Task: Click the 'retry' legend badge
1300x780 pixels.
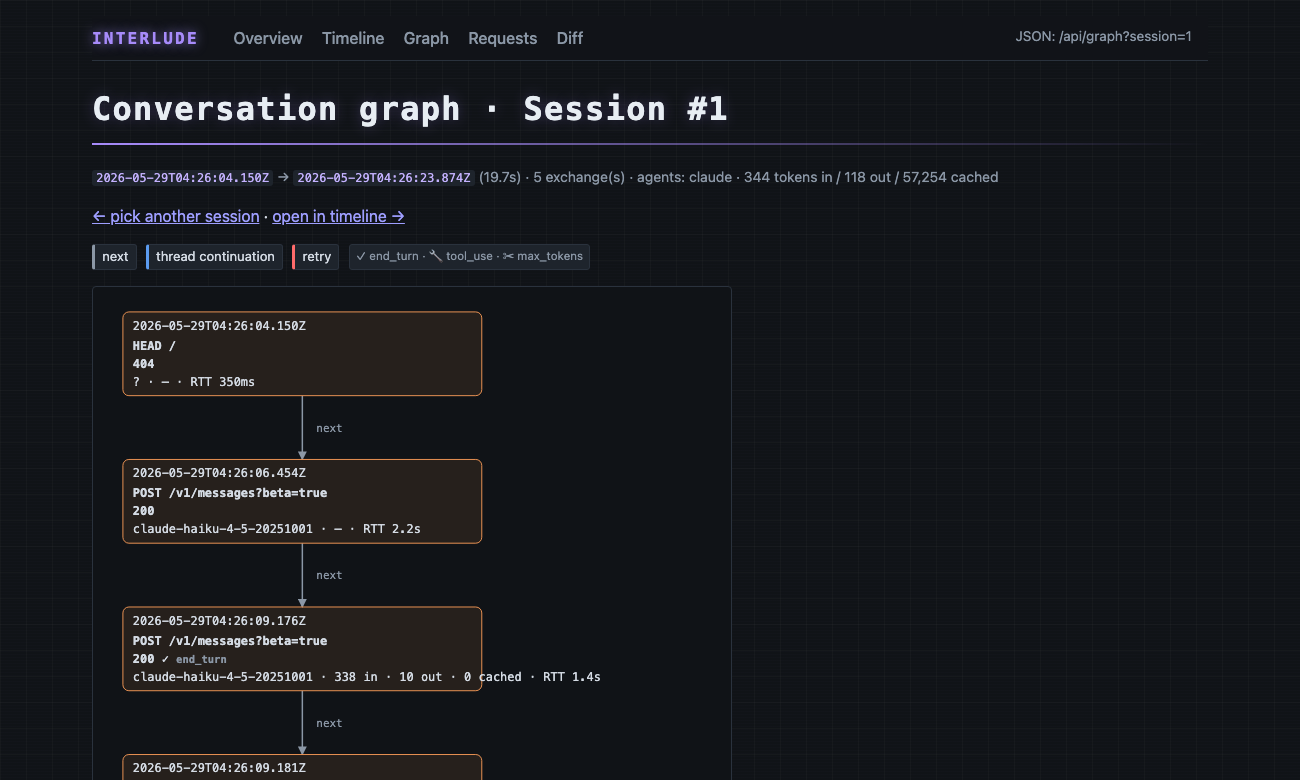Action: point(316,257)
